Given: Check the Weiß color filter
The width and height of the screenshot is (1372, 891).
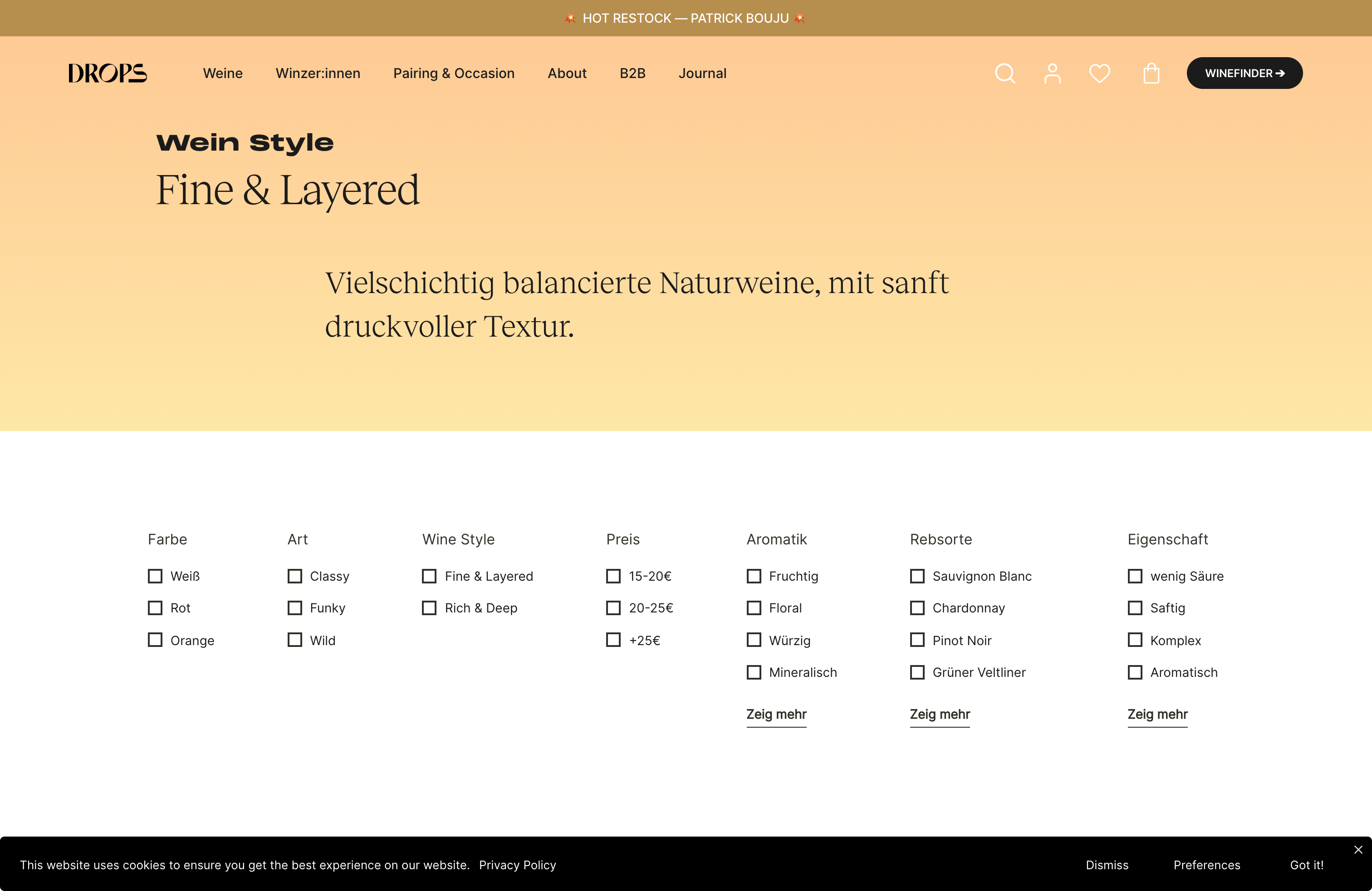Looking at the screenshot, I should click(155, 576).
